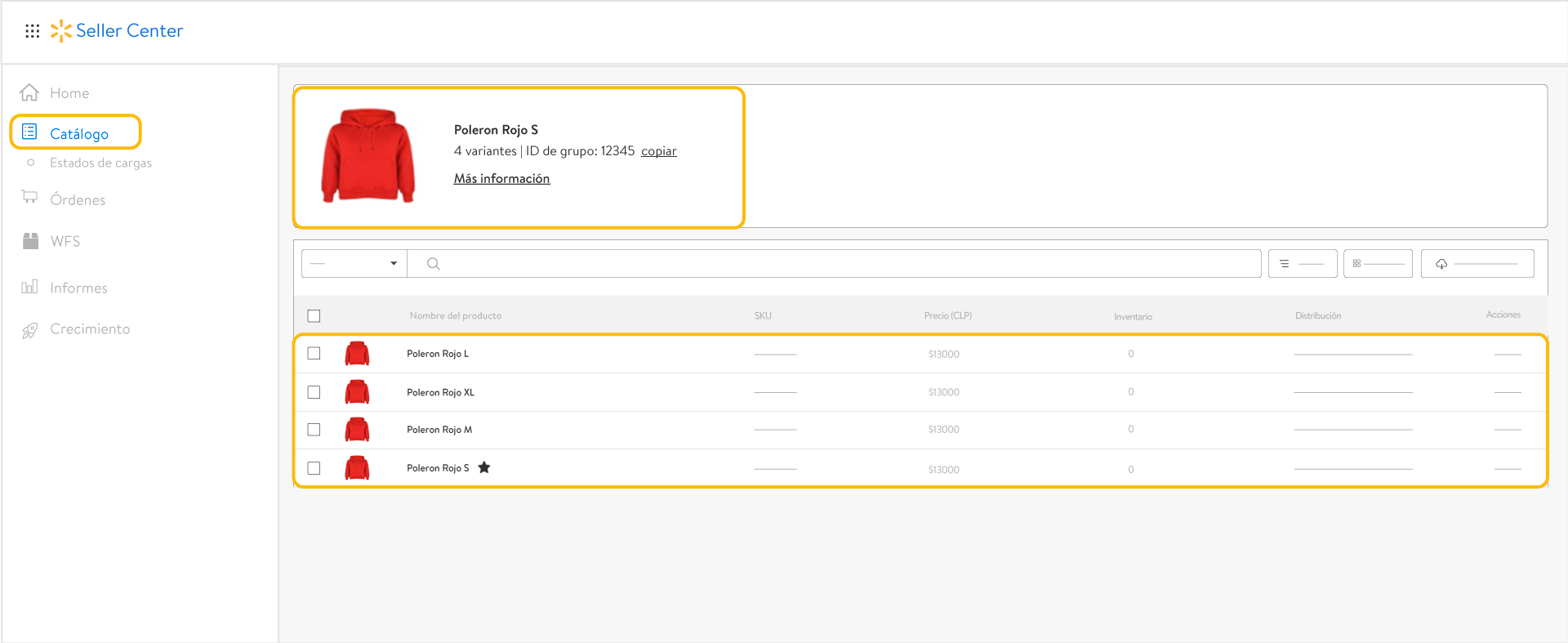This screenshot has width=1568, height=643.
Task: Go to Órdenes in sidebar
Action: tap(78, 200)
